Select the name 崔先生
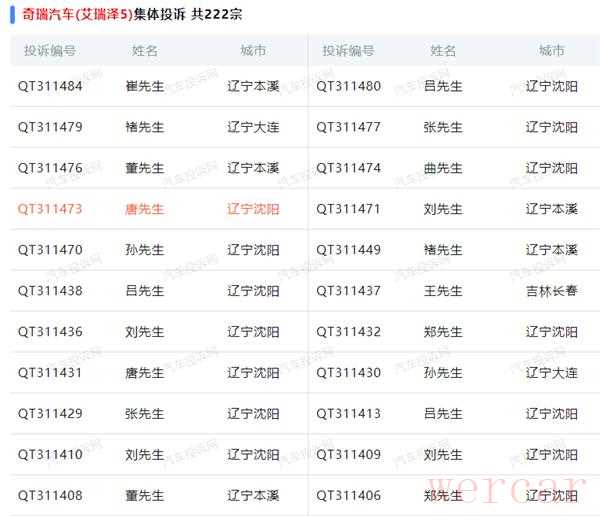Image resolution: width=600 pixels, height=516 pixels. 145,86
